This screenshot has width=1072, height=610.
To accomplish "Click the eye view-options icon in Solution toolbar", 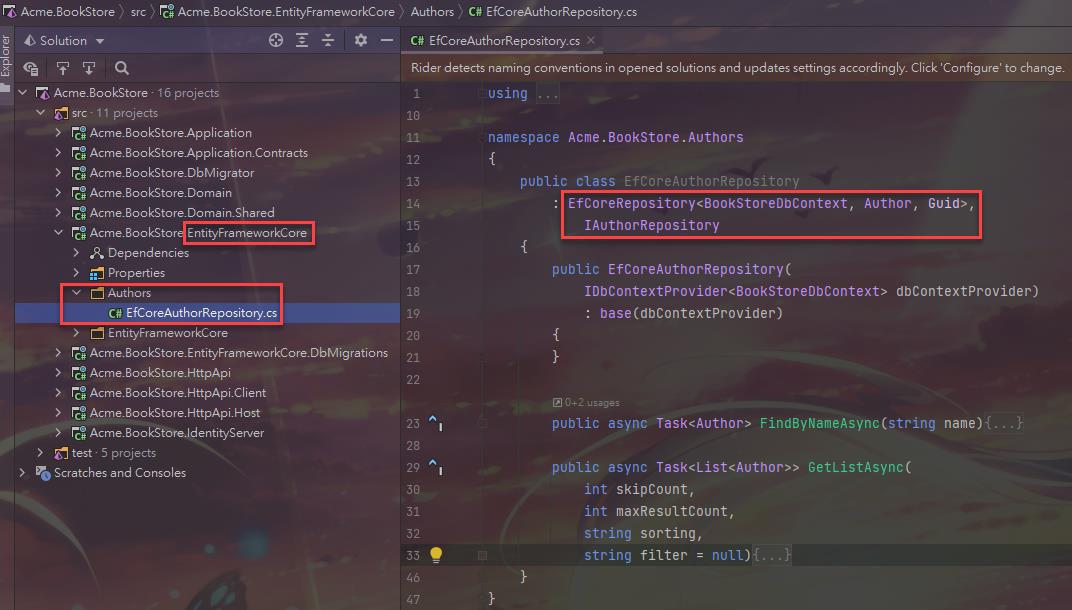I will [x=31, y=68].
